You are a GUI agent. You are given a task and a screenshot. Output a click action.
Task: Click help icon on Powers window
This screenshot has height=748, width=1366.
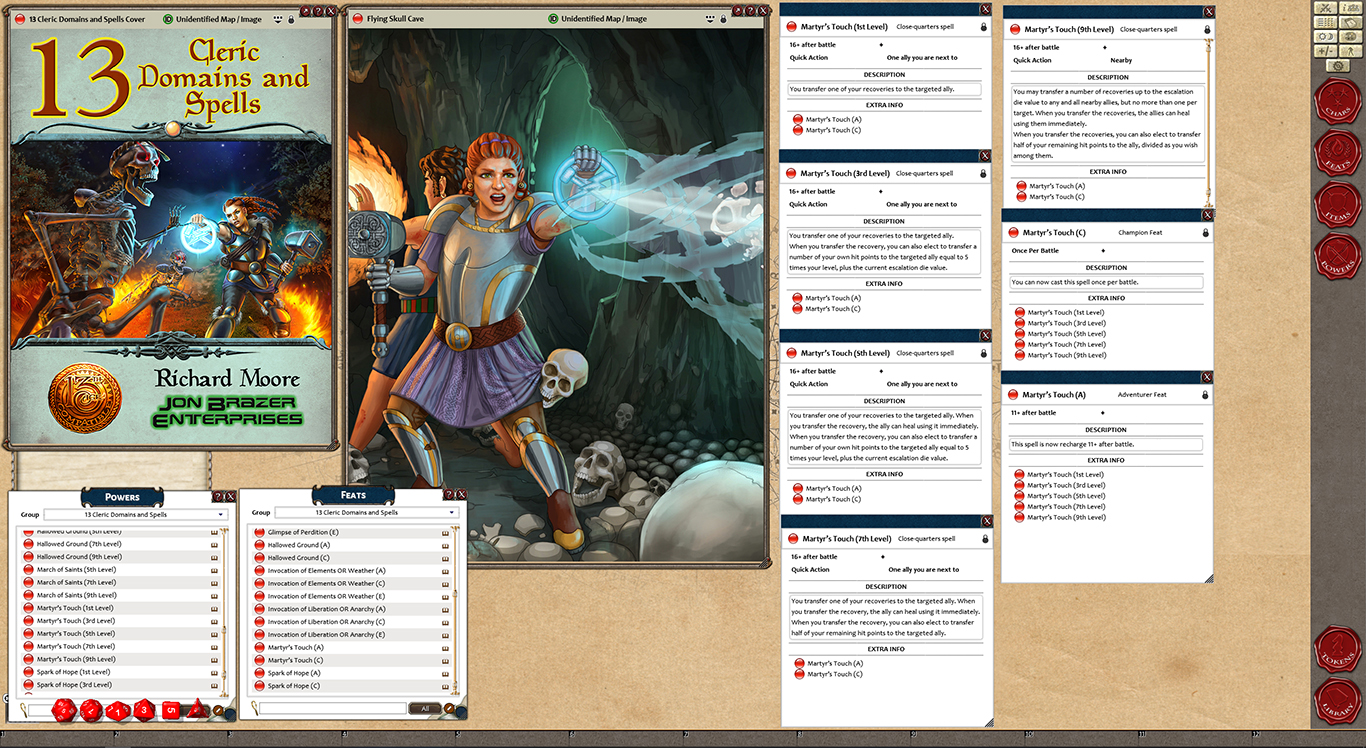coord(218,496)
